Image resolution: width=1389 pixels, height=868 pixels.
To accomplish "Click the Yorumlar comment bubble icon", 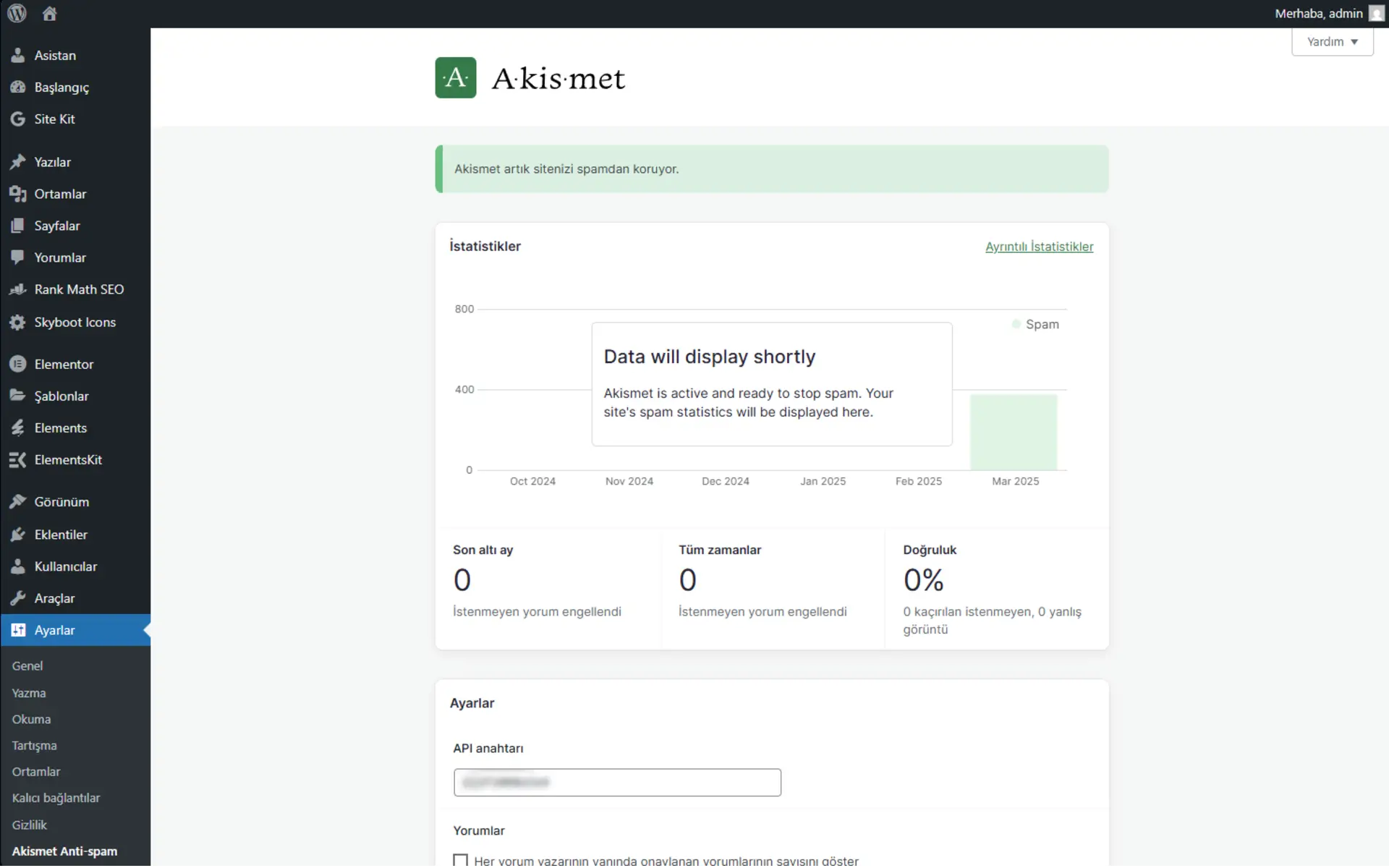I will pos(18,258).
